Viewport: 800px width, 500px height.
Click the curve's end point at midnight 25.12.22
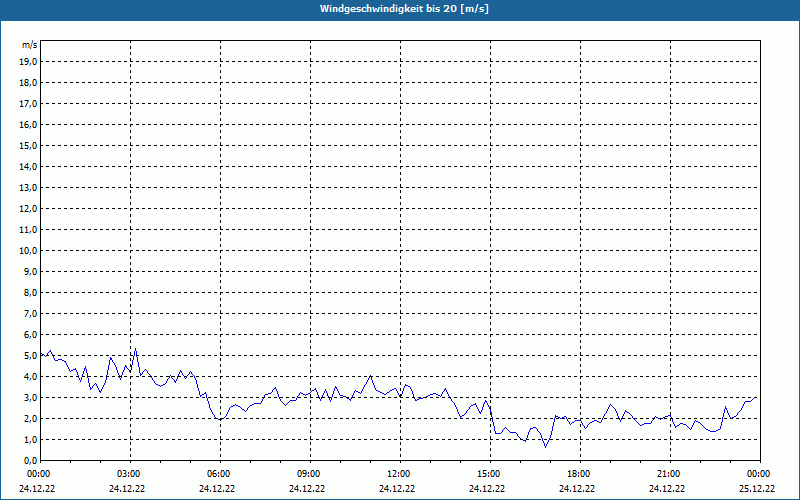pyautogui.click(x=756, y=397)
